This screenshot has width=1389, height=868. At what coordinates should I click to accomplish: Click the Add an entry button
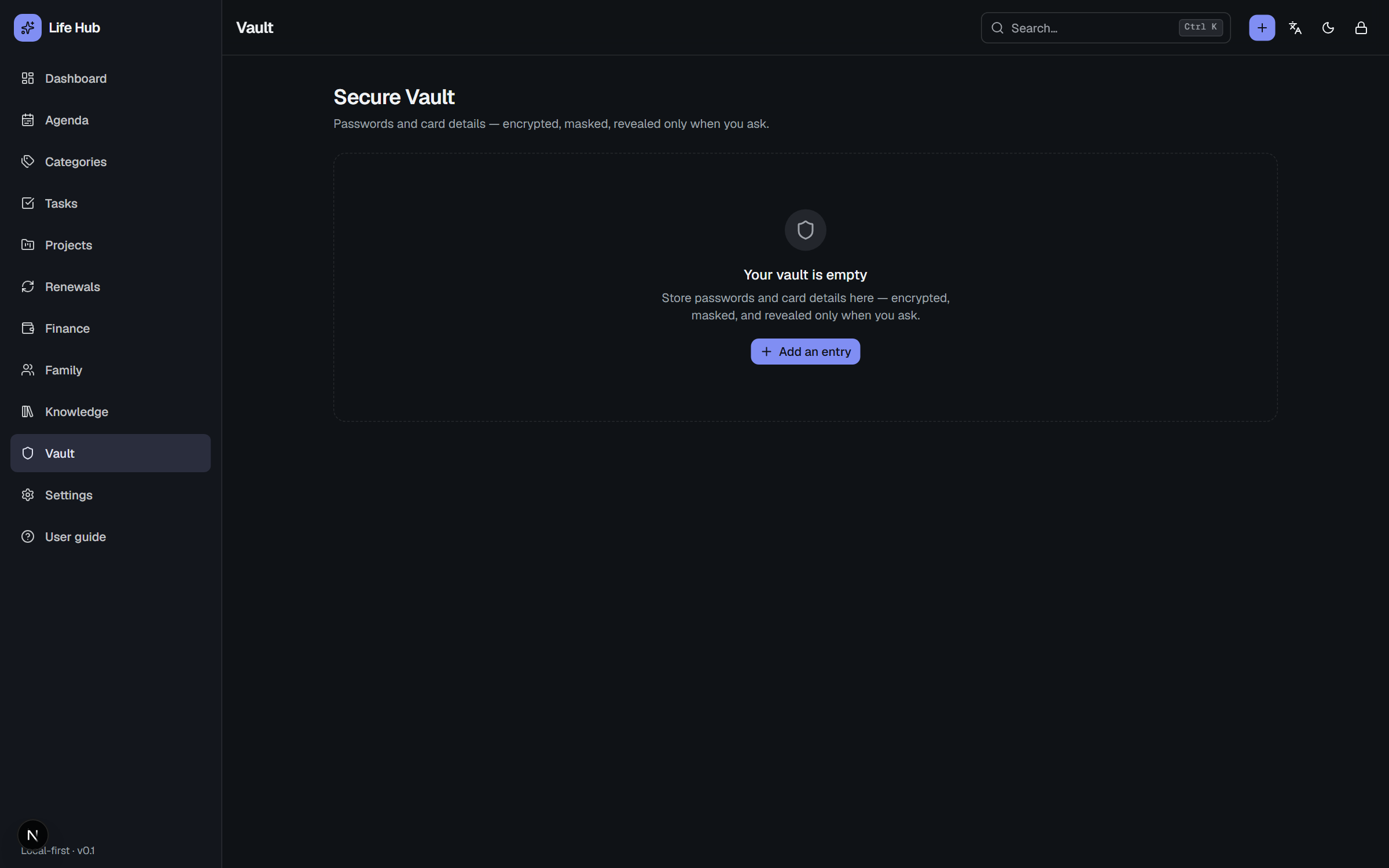click(805, 351)
